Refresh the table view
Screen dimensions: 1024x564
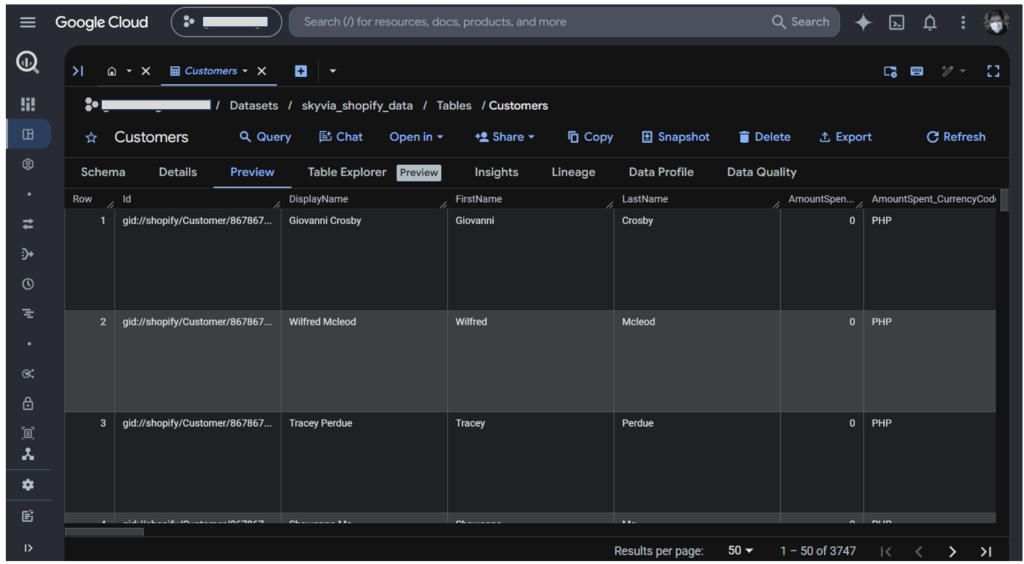[x=956, y=137]
